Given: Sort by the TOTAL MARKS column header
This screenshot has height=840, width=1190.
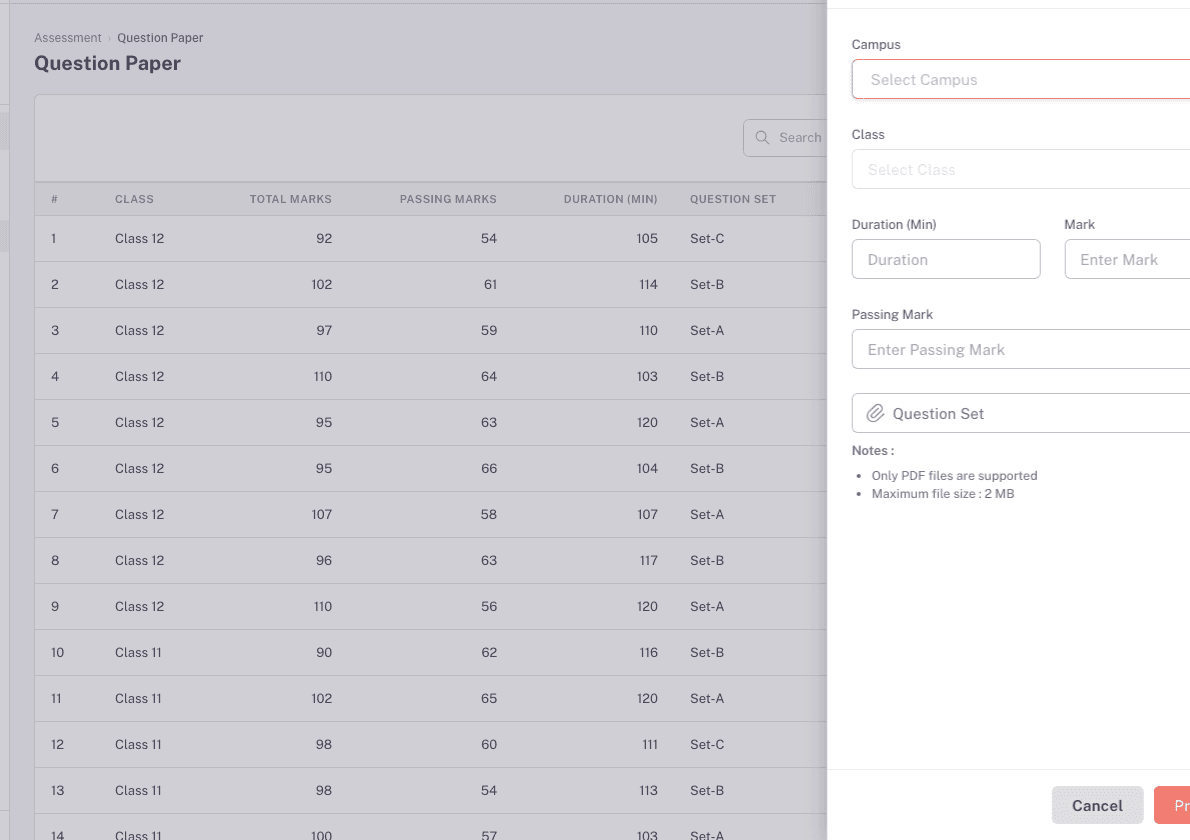Looking at the screenshot, I should 291,199.
